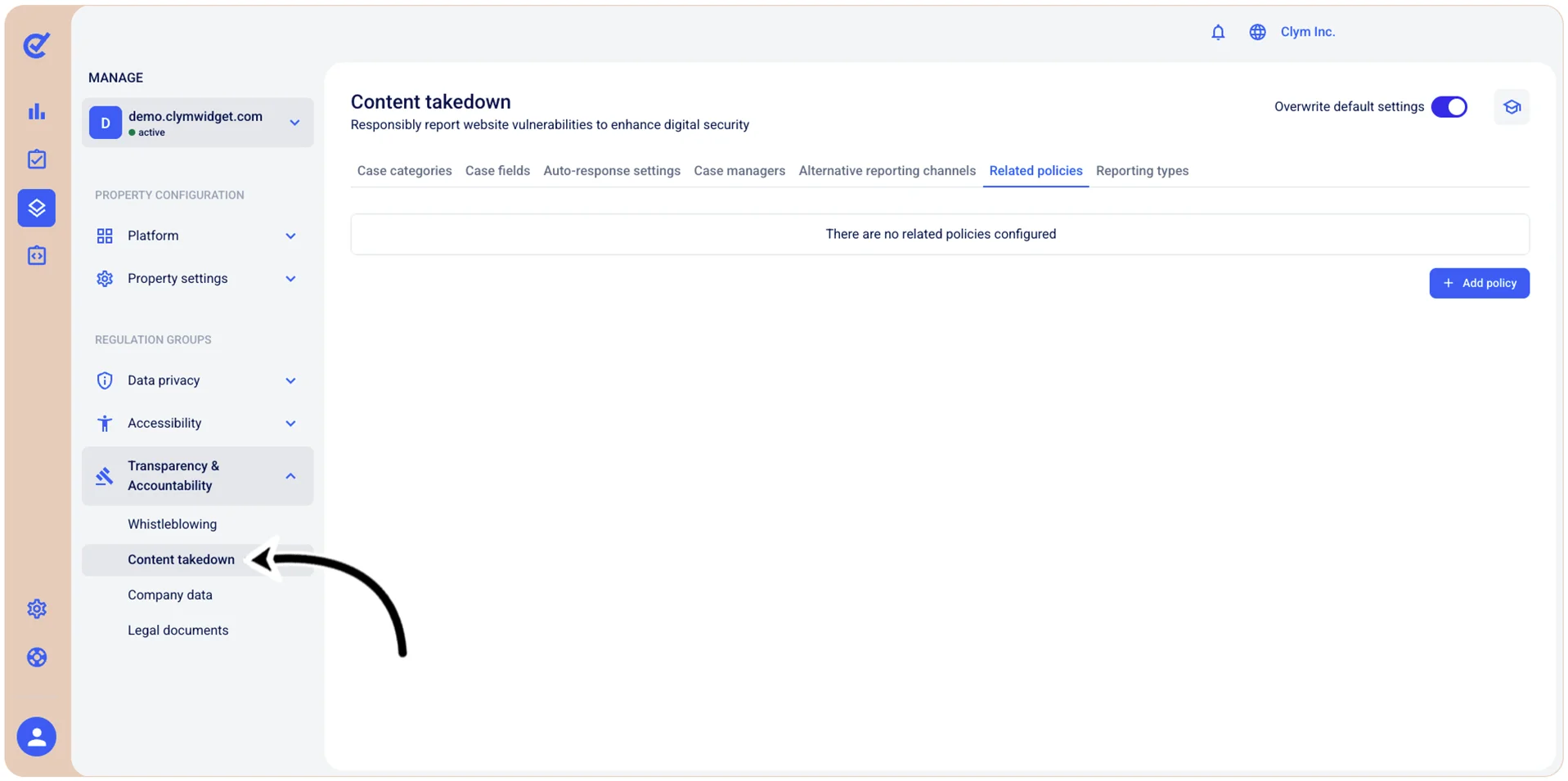The height and width of the screenshot is (781, 1568).
Task: Open the checklist tasks icon in sidebar
Action: pos(37,159)
